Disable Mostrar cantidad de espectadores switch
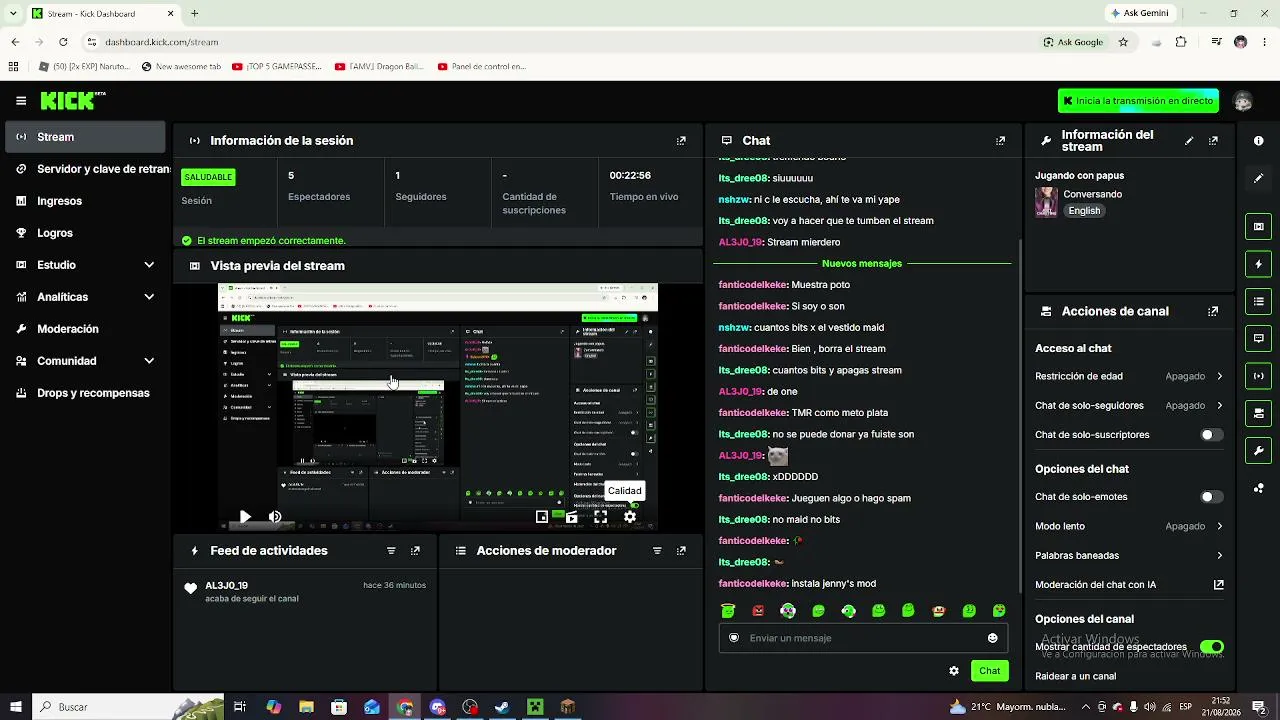This screenshot has height=720, width=1280. coord(1211,647)
